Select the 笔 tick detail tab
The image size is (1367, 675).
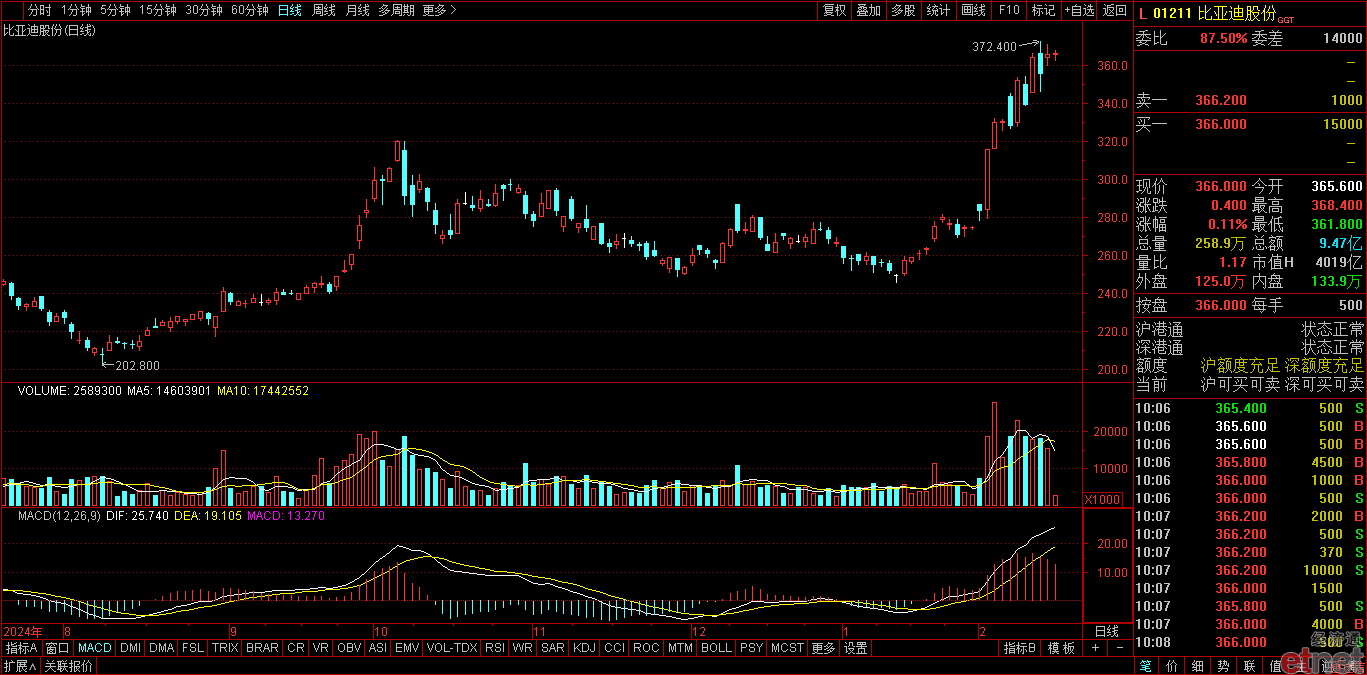(x=1146, y=666)
